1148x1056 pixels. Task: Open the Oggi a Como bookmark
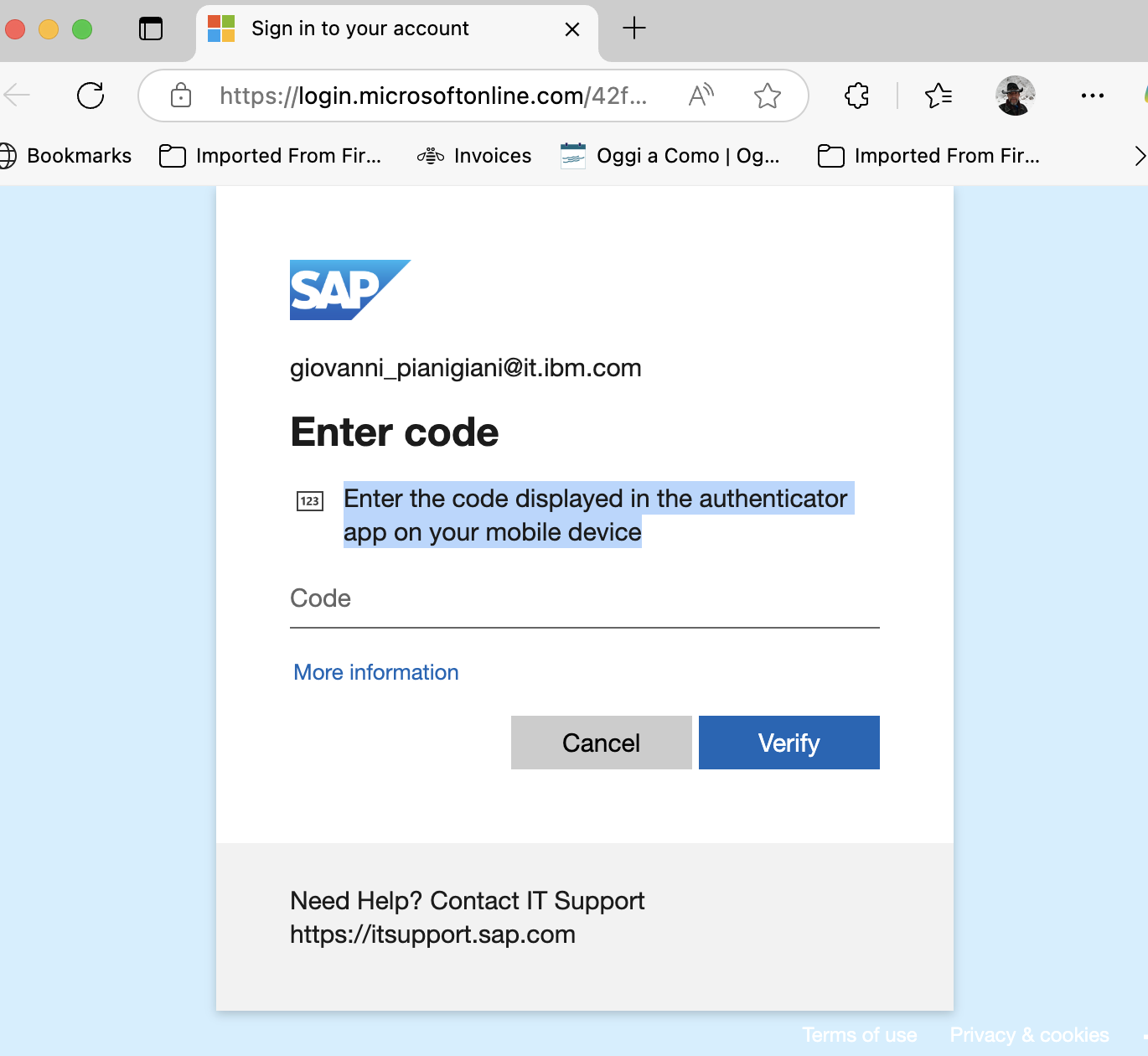click(x=670, y=156)
